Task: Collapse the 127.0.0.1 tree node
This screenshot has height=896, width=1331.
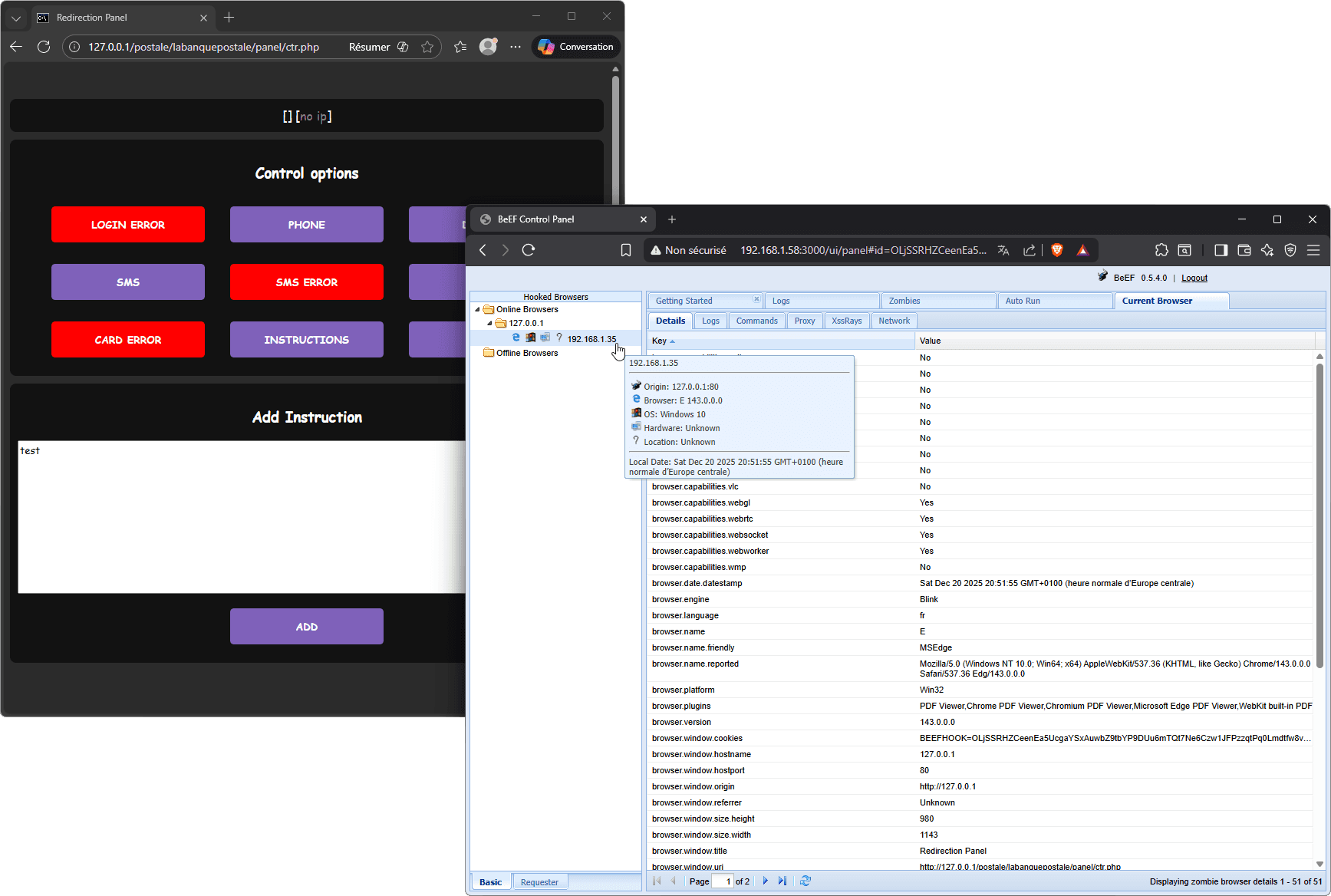Action: (x=489, y=324)
